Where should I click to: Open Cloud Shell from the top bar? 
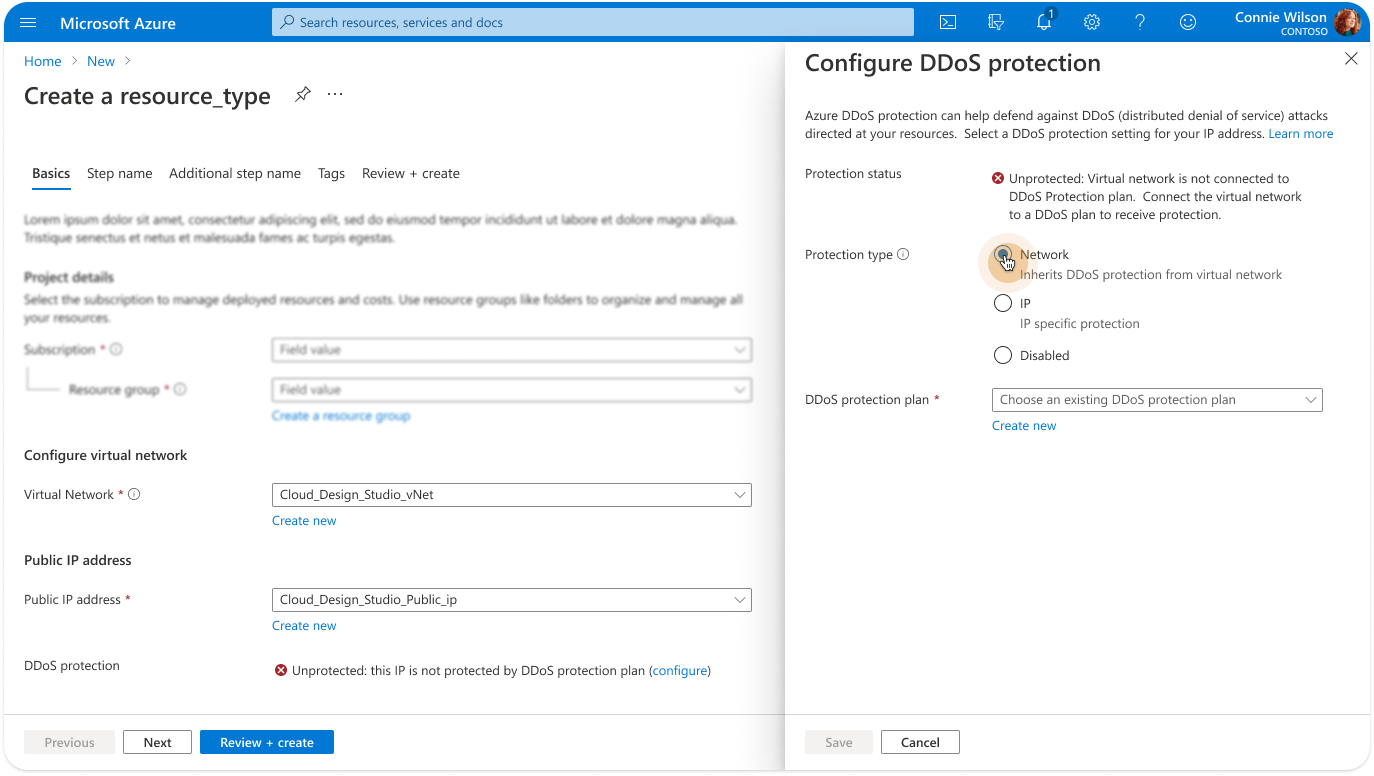[x=948, y=22]
